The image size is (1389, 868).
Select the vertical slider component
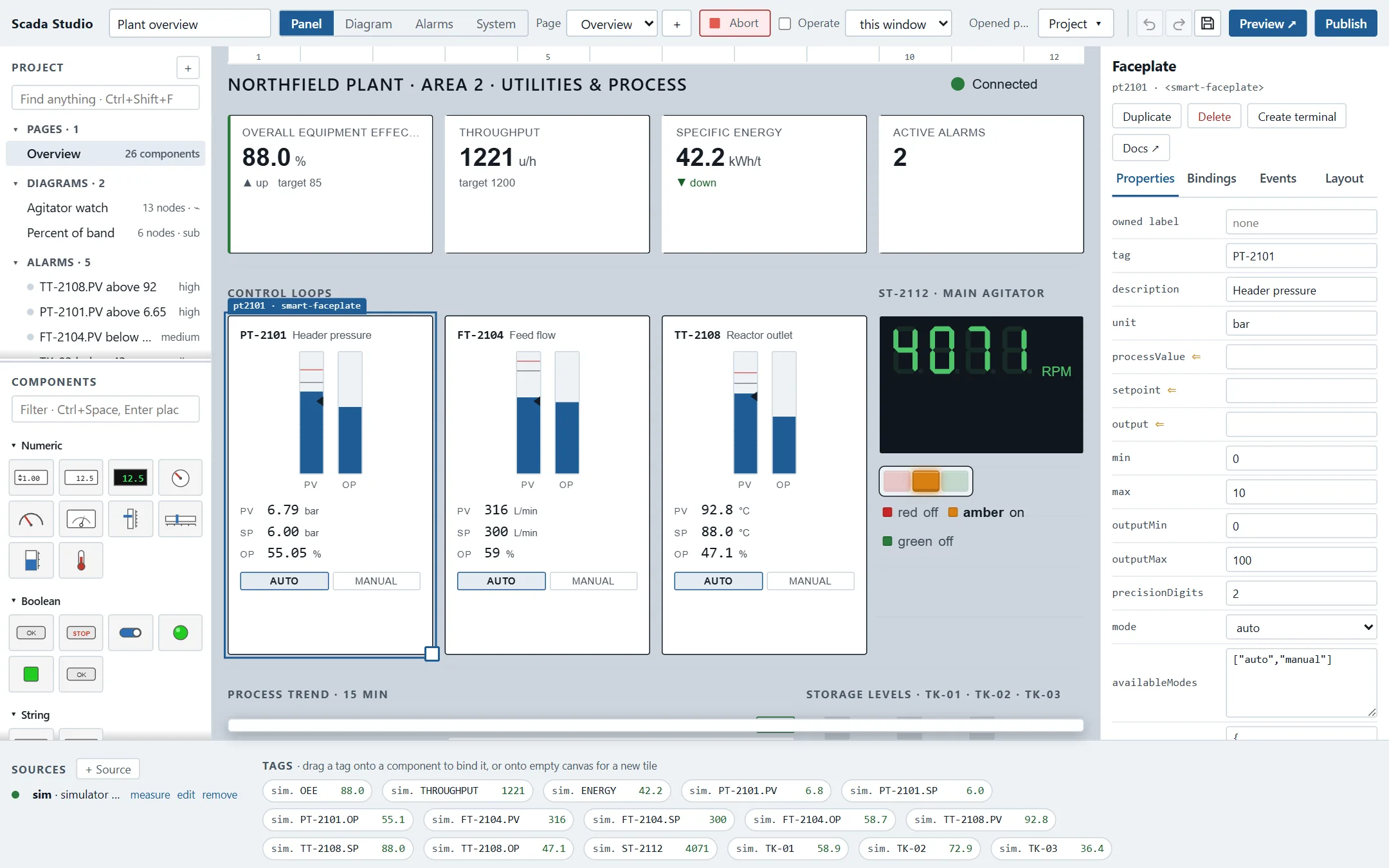click(x=131, y=520)
